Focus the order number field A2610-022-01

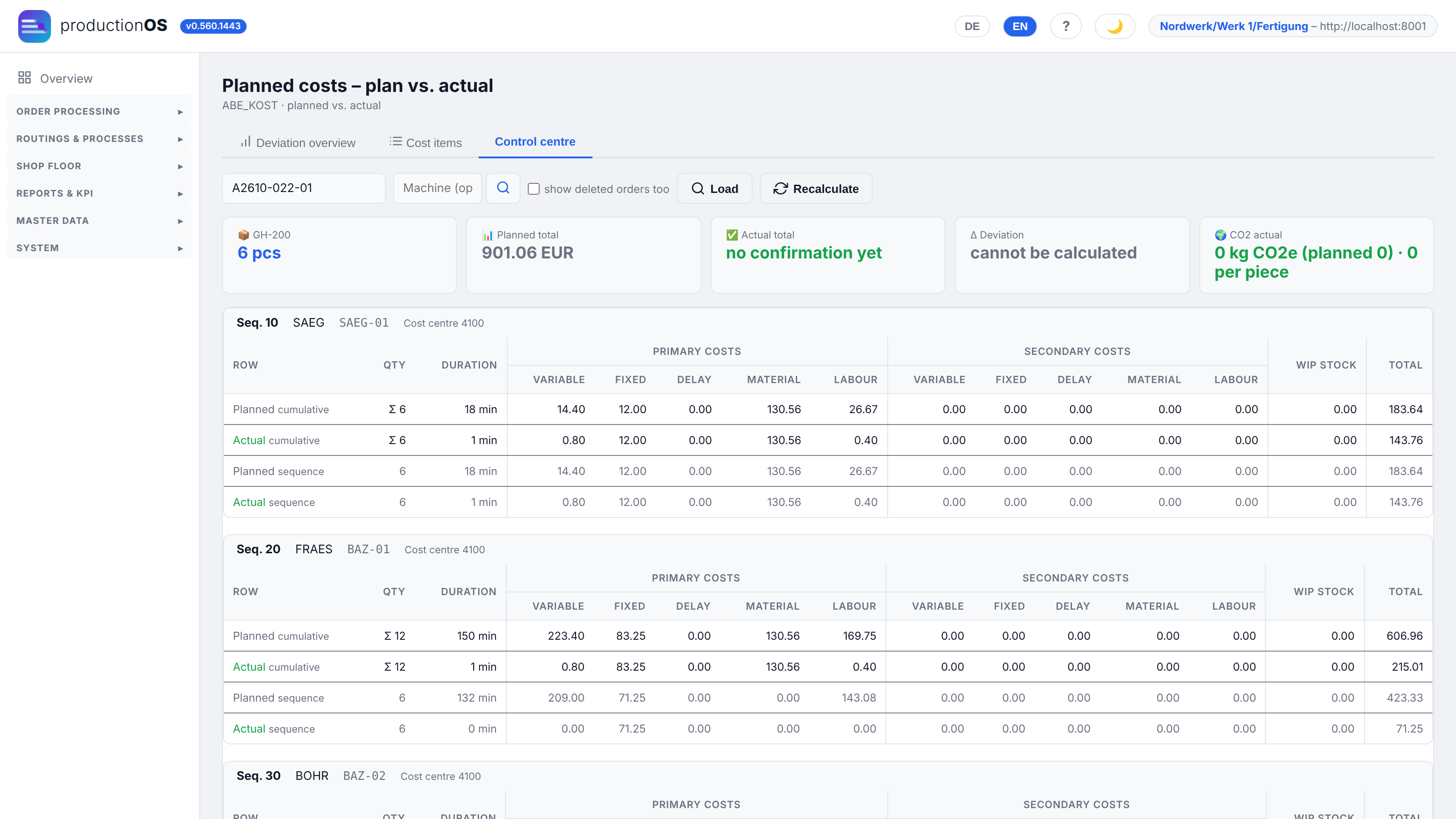coord(303,188)
